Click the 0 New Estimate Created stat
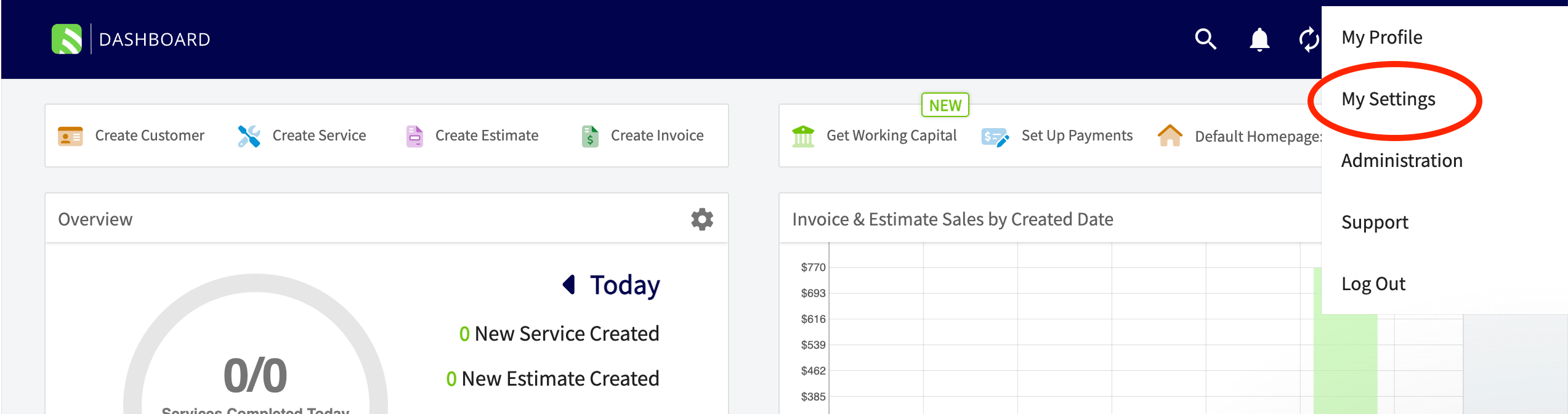 click(x=552, y=378)
